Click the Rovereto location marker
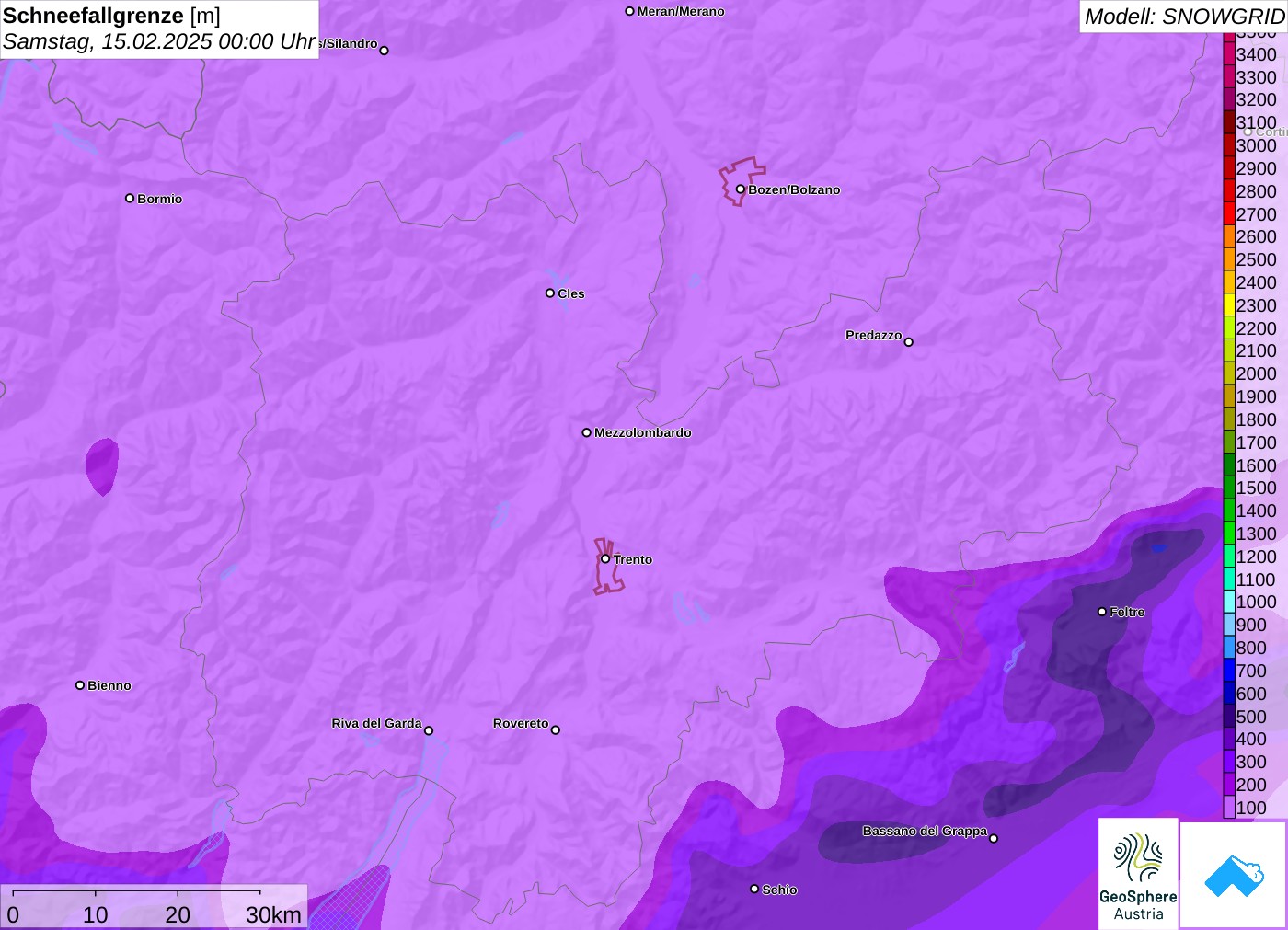Image resolution: width=1288 pixels, height=930 pixels. pos(556,729)
